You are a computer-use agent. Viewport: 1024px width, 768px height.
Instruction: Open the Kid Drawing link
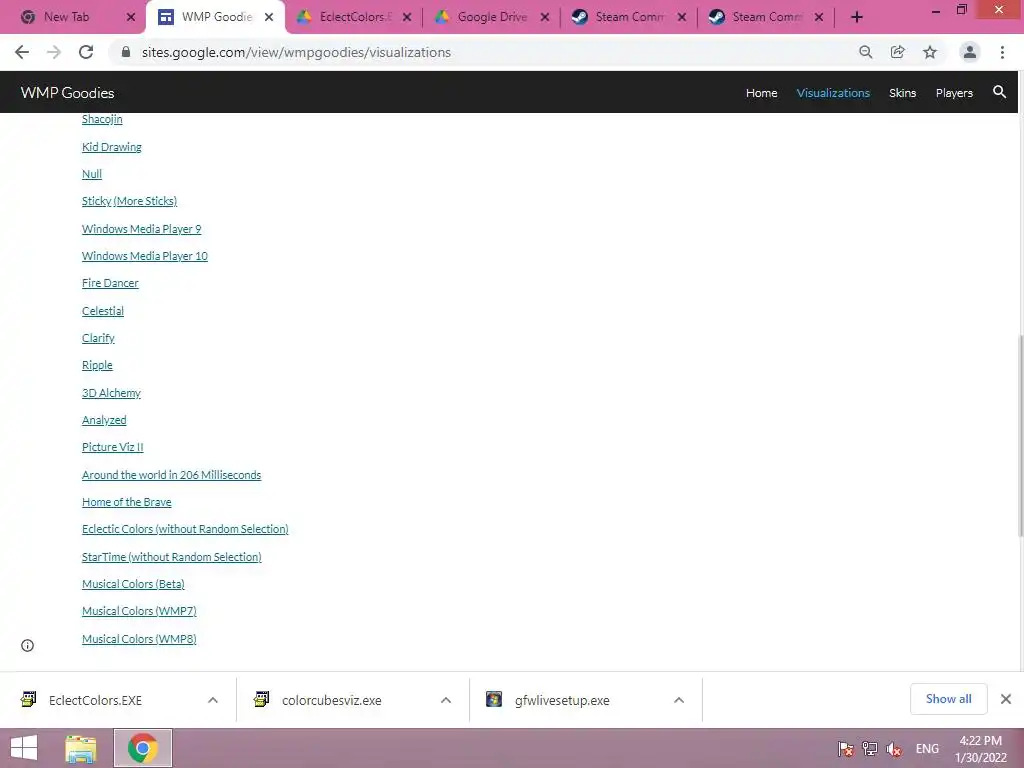click(112, 147)
